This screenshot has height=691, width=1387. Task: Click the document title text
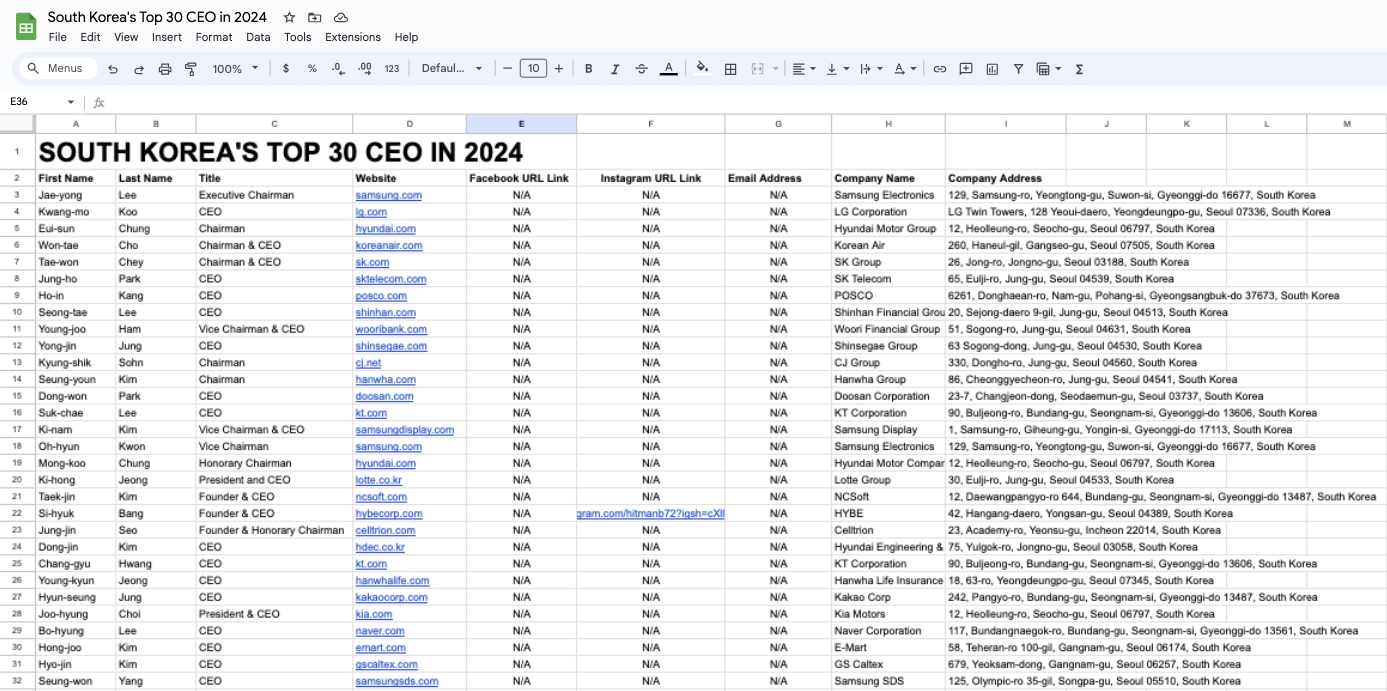point(157,17)
